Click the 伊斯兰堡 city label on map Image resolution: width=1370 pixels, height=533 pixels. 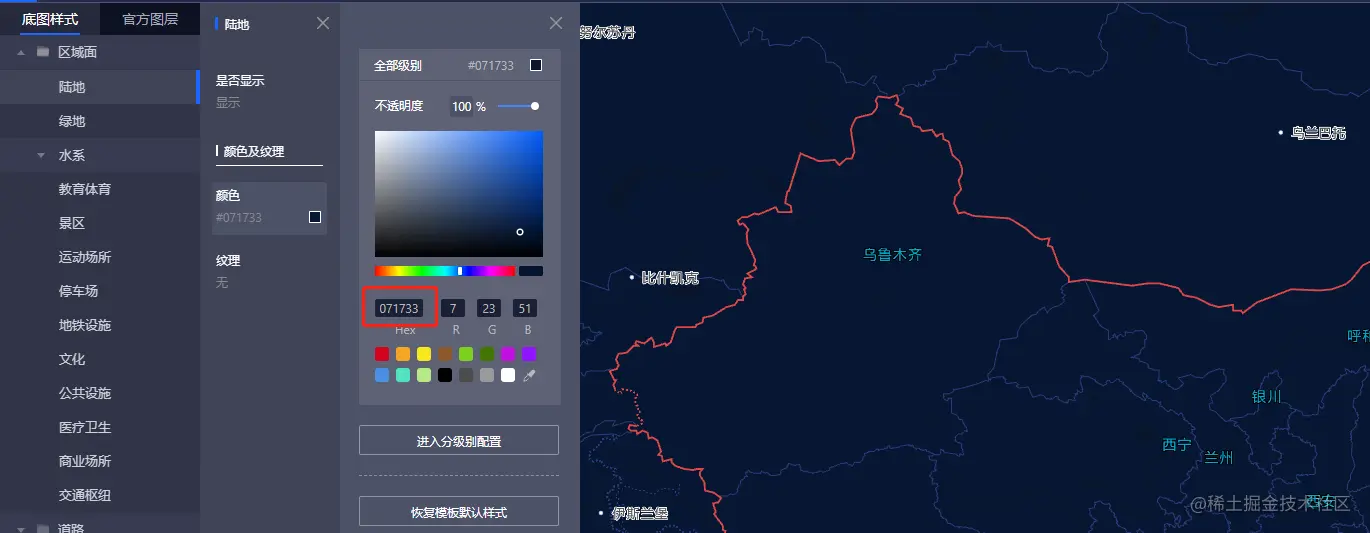click(640, 513)
